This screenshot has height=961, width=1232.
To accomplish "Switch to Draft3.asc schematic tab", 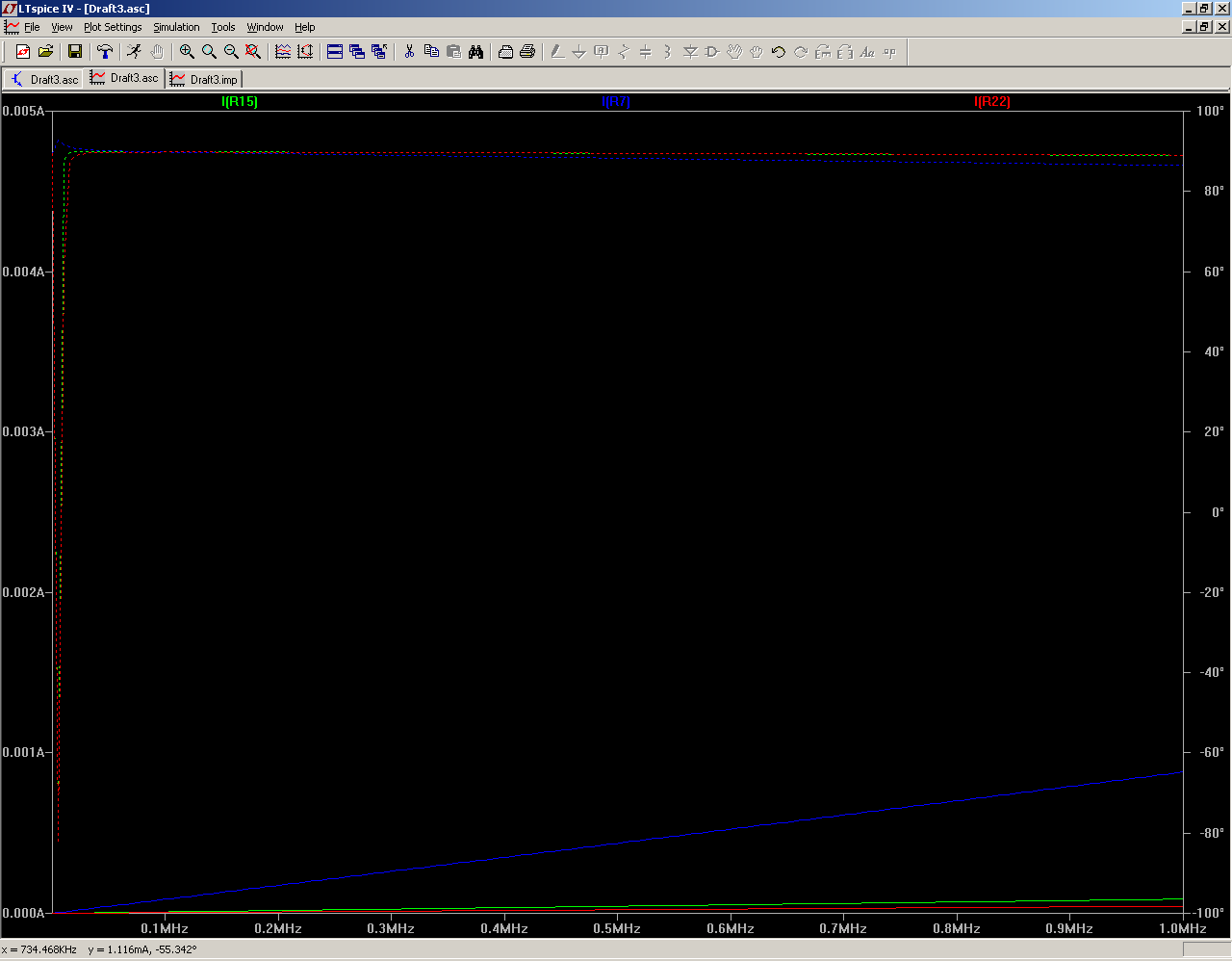I will coord(44,79).
